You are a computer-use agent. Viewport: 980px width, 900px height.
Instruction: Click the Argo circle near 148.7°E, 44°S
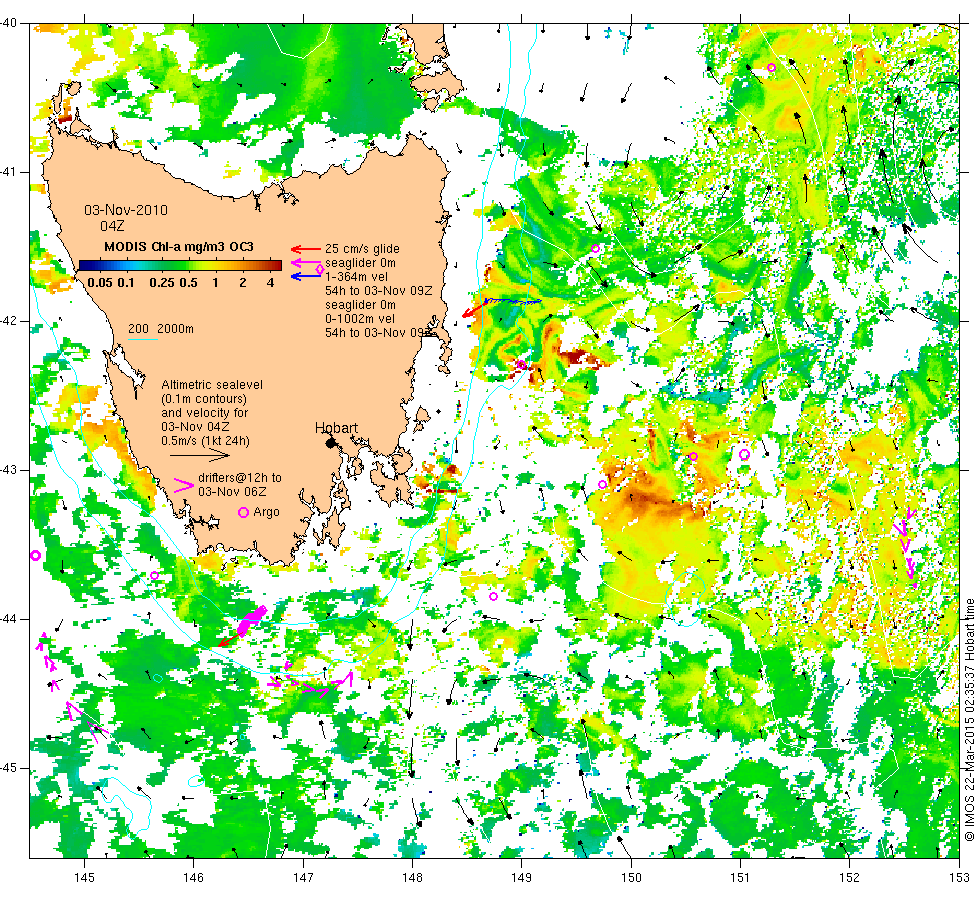493,597
